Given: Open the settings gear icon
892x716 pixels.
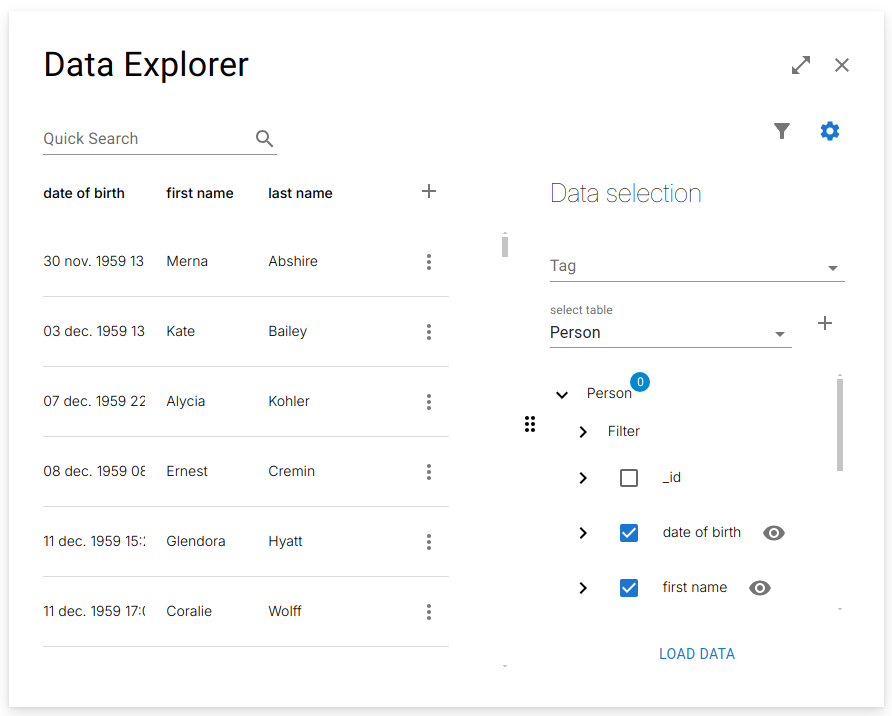Looking at the screenshot, I should tap(830, 131).
